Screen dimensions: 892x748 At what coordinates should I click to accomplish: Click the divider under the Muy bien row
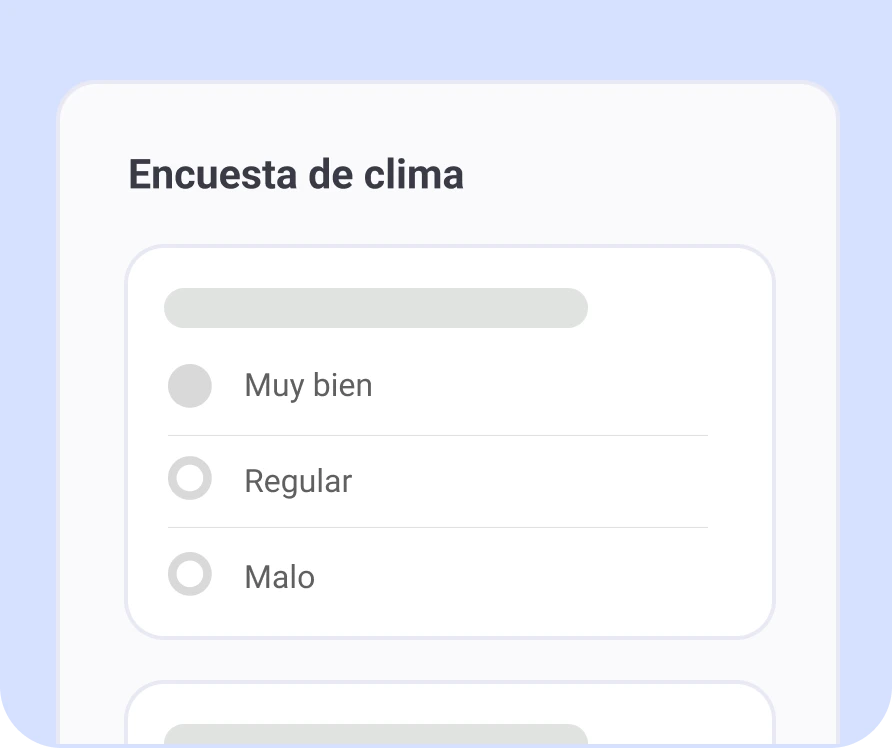437,433
